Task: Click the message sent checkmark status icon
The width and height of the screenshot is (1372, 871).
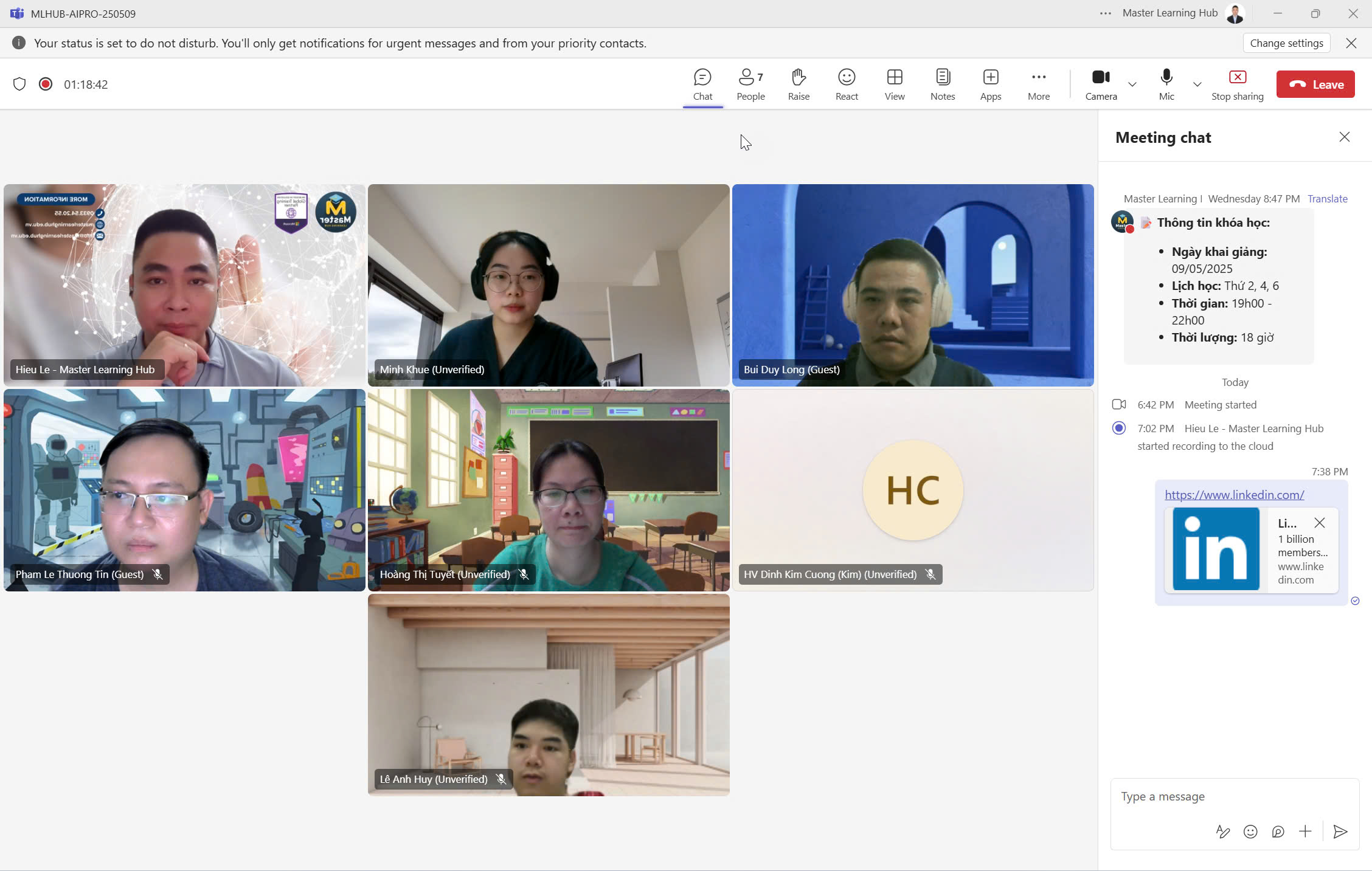Action: [1355, 601]
